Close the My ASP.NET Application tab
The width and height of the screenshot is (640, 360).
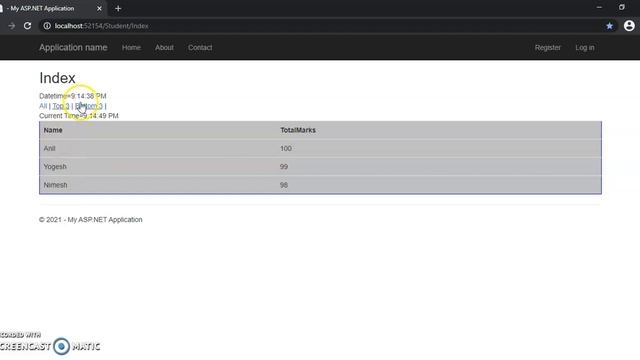(99, 8)
